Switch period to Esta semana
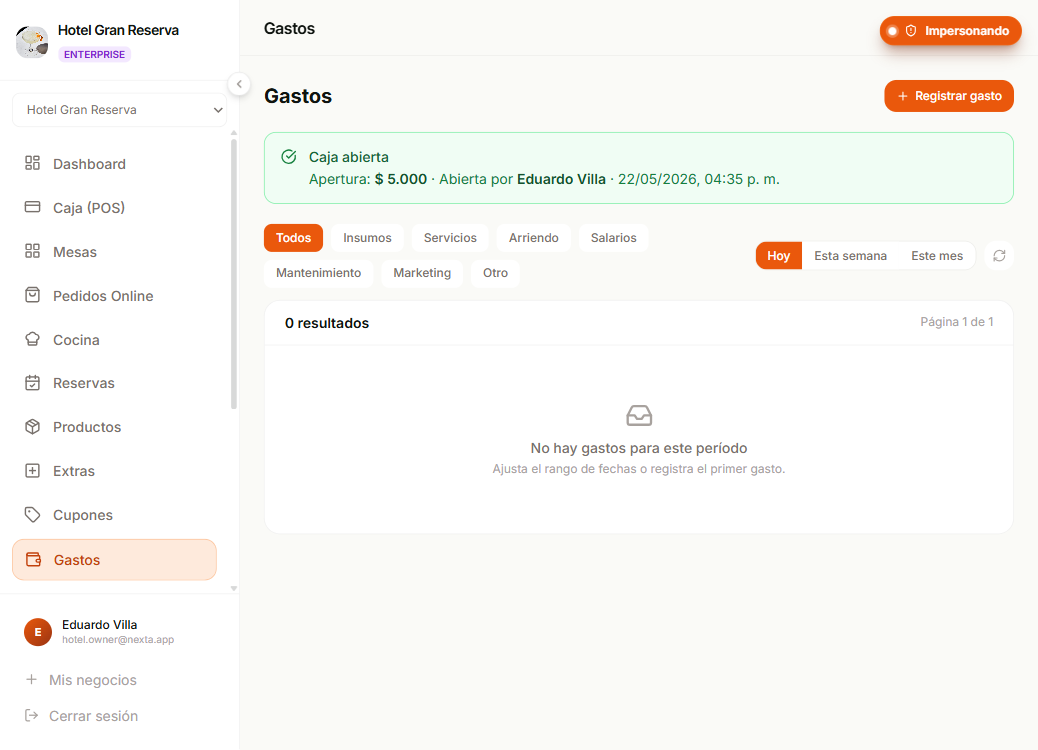 click(x=850, y=256)
